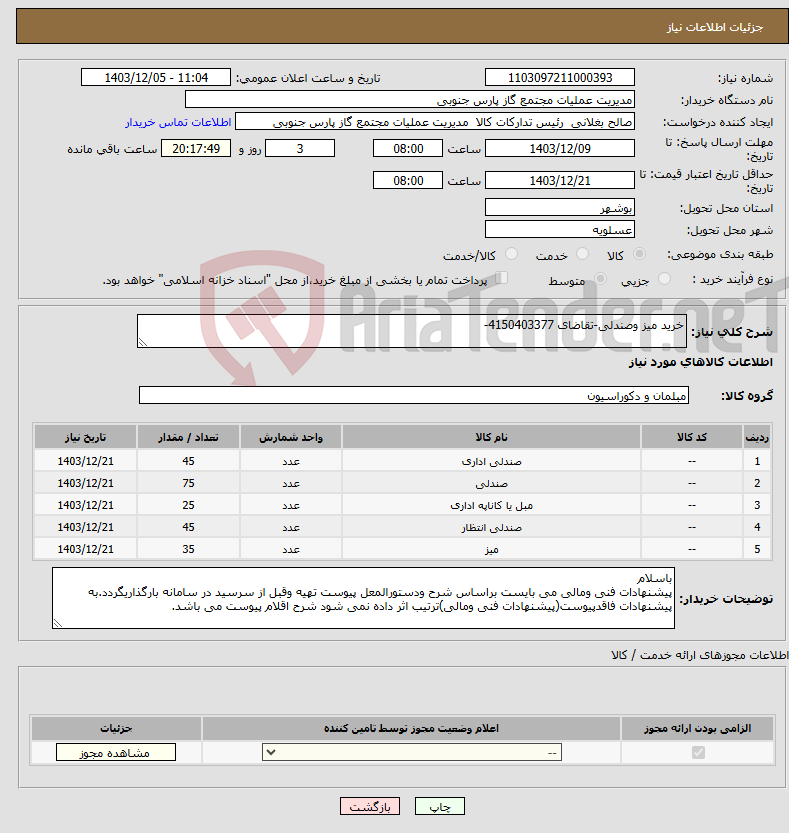
Task: Click the تاریخ نیاز column header
Action: click(x=86, y=437)
